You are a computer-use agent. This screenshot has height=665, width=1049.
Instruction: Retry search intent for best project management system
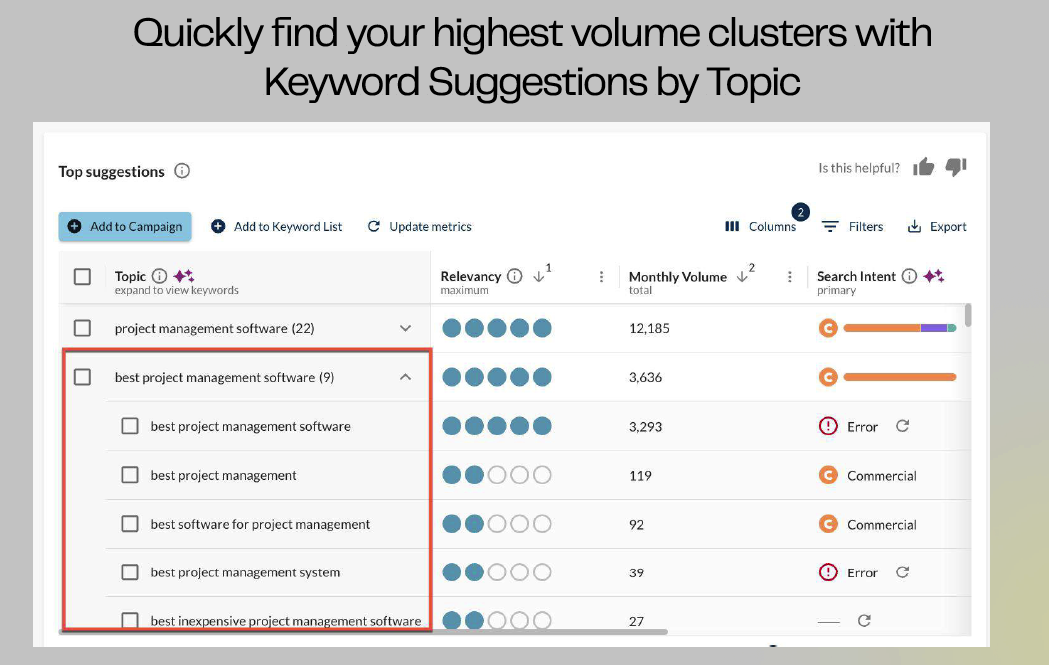pos(902,573)
